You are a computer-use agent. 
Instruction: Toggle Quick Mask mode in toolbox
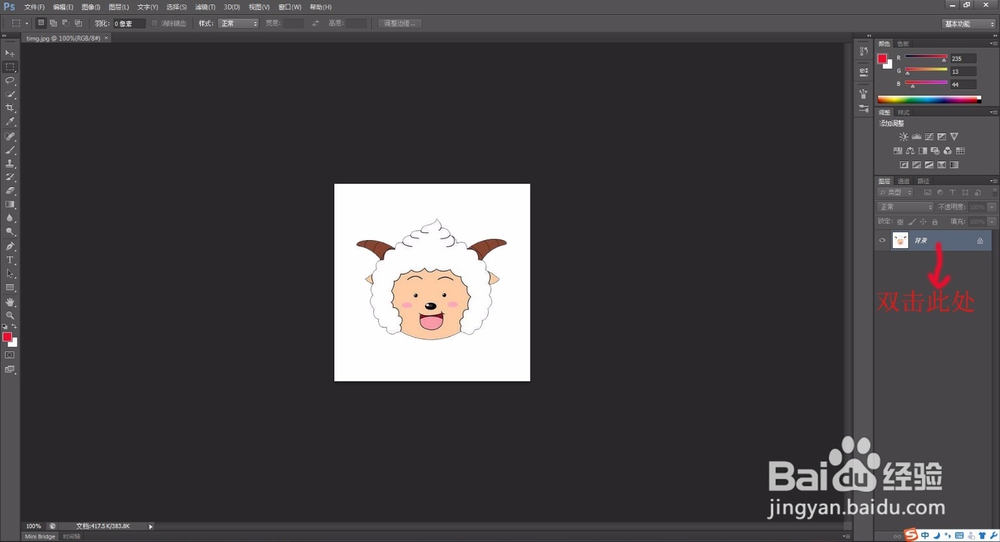(x=10, y=355)
